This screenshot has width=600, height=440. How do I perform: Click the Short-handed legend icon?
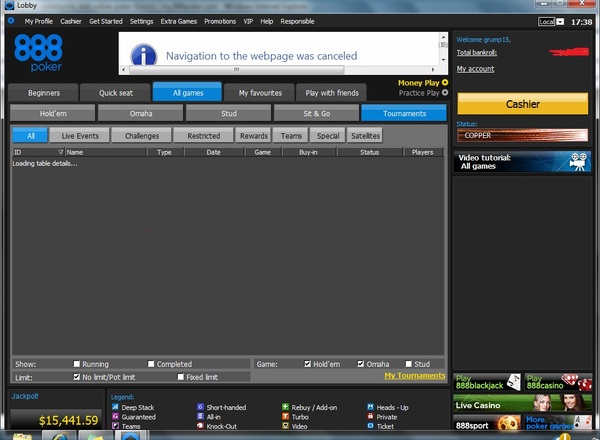(200, 407)
